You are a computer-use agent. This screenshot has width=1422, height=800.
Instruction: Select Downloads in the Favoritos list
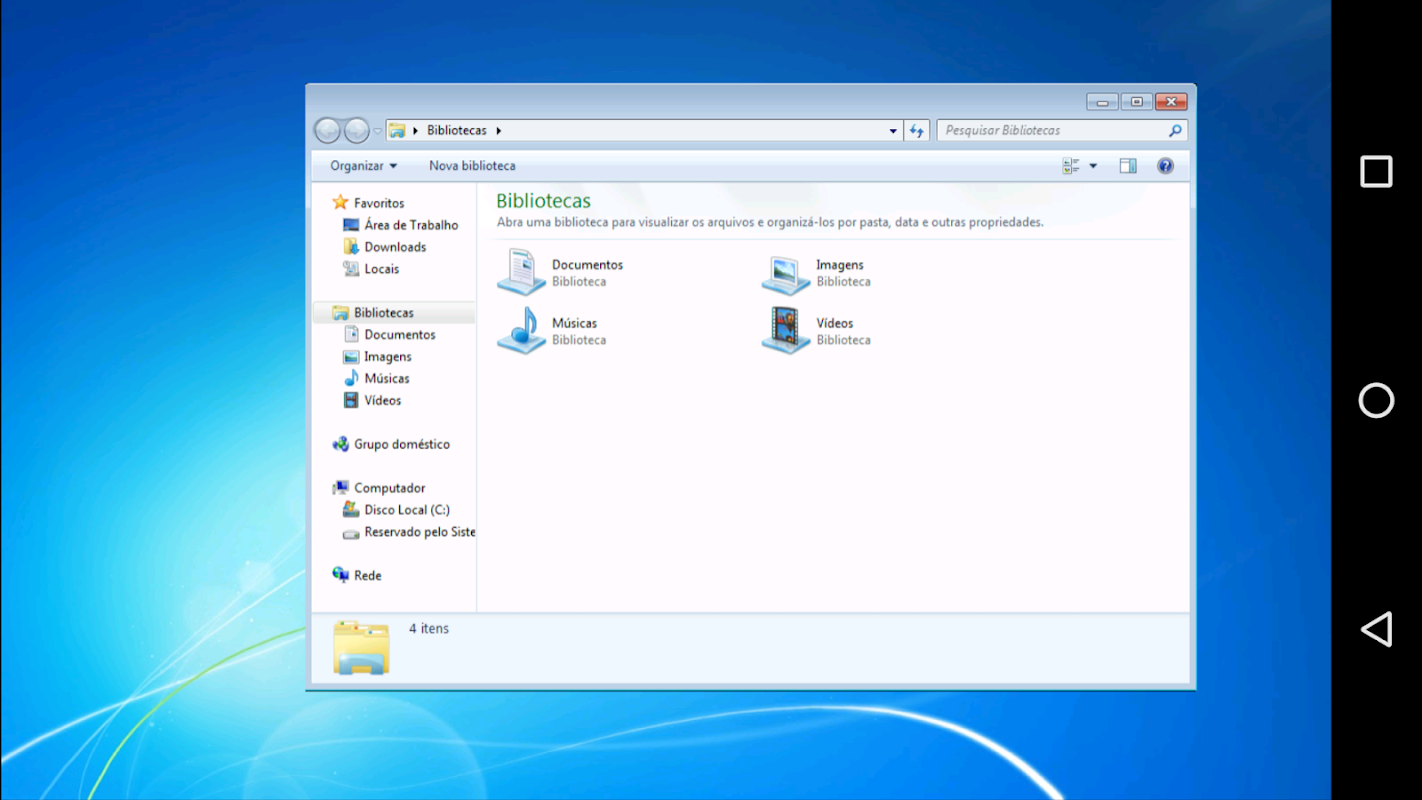point(394,247)
